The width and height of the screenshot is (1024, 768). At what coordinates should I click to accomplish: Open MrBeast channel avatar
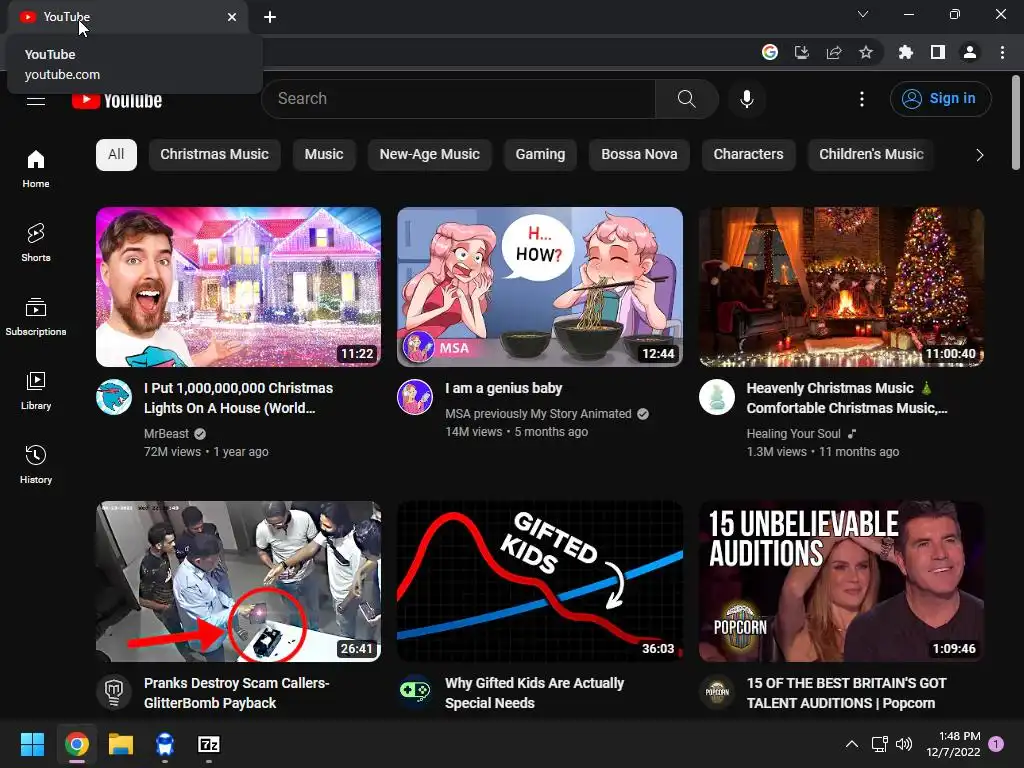114,396
